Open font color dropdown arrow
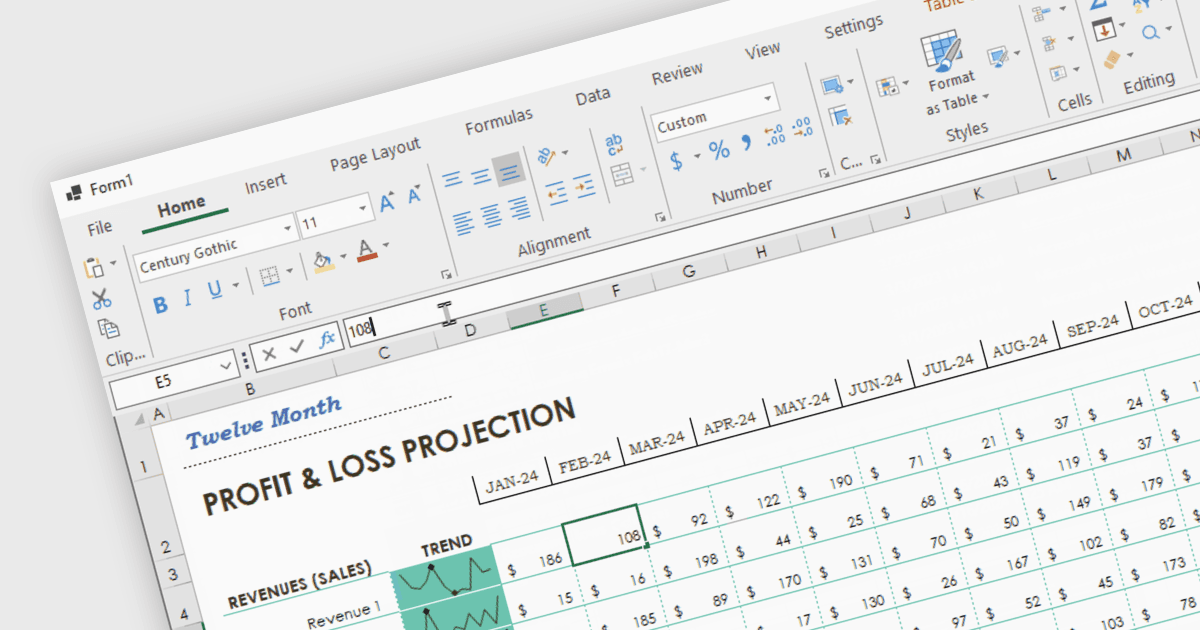 (386, 245)
